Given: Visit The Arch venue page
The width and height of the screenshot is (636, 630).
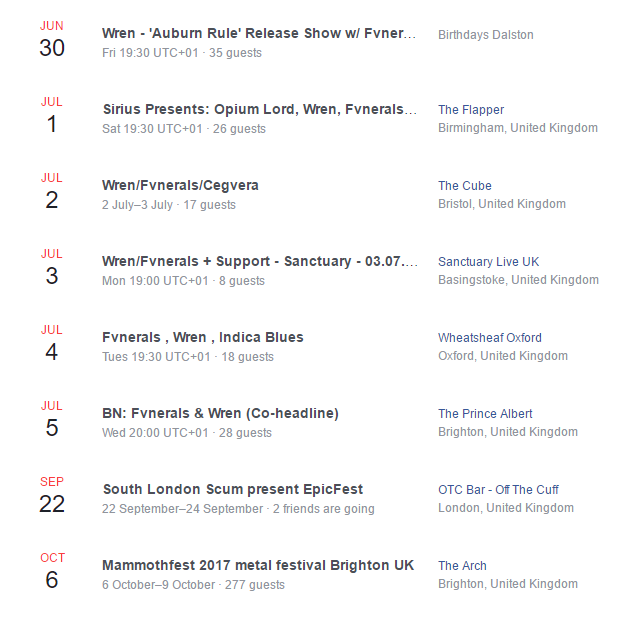Looking at the screenshot, I should click(462, 566).
